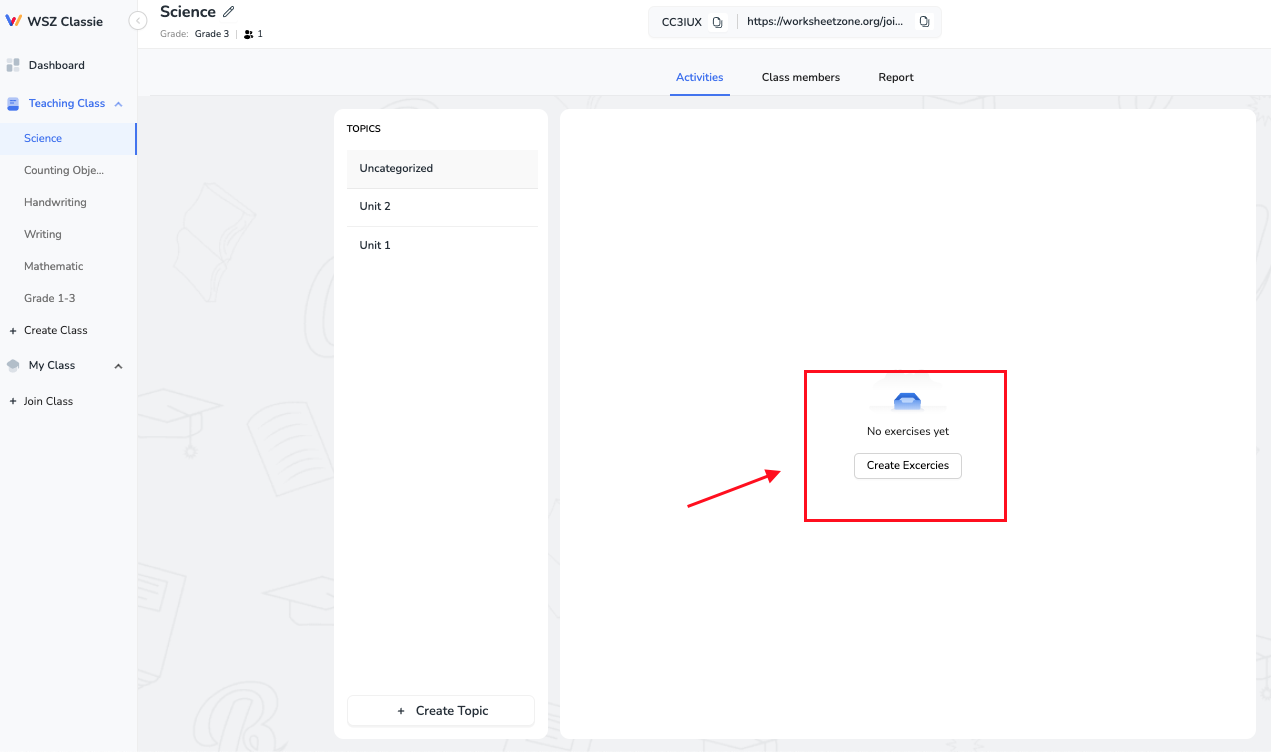Click the Dashboard grid icon

pyautogui.click(x=13, y=65)
